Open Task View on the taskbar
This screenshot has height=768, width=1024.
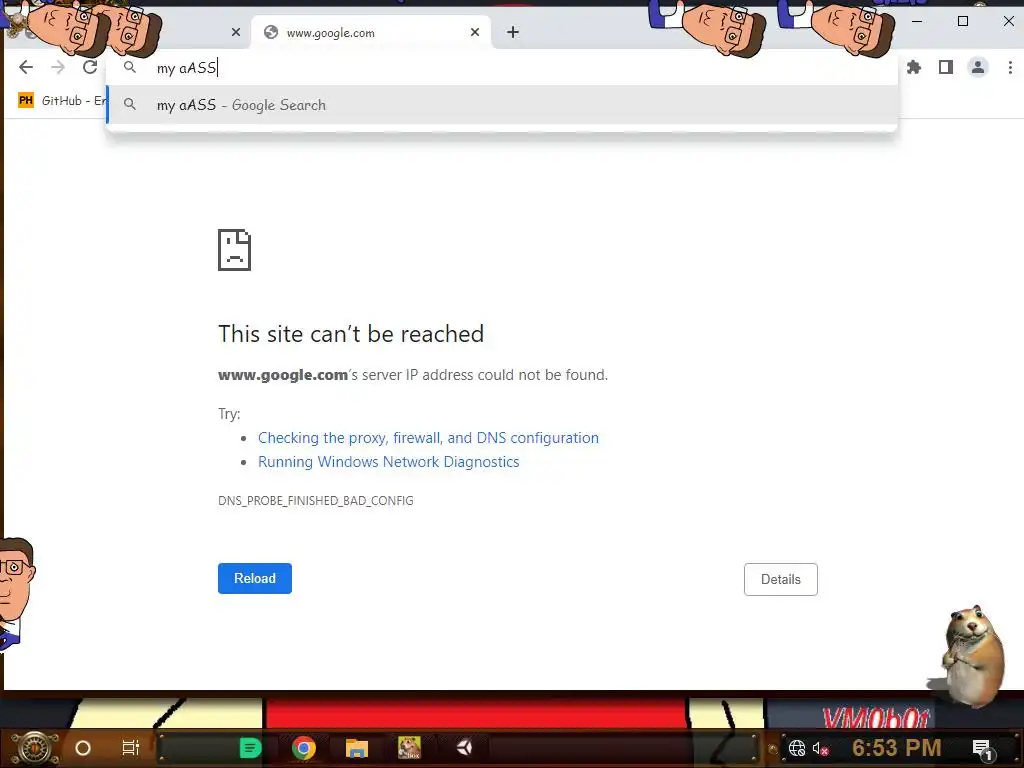[131, 748]
